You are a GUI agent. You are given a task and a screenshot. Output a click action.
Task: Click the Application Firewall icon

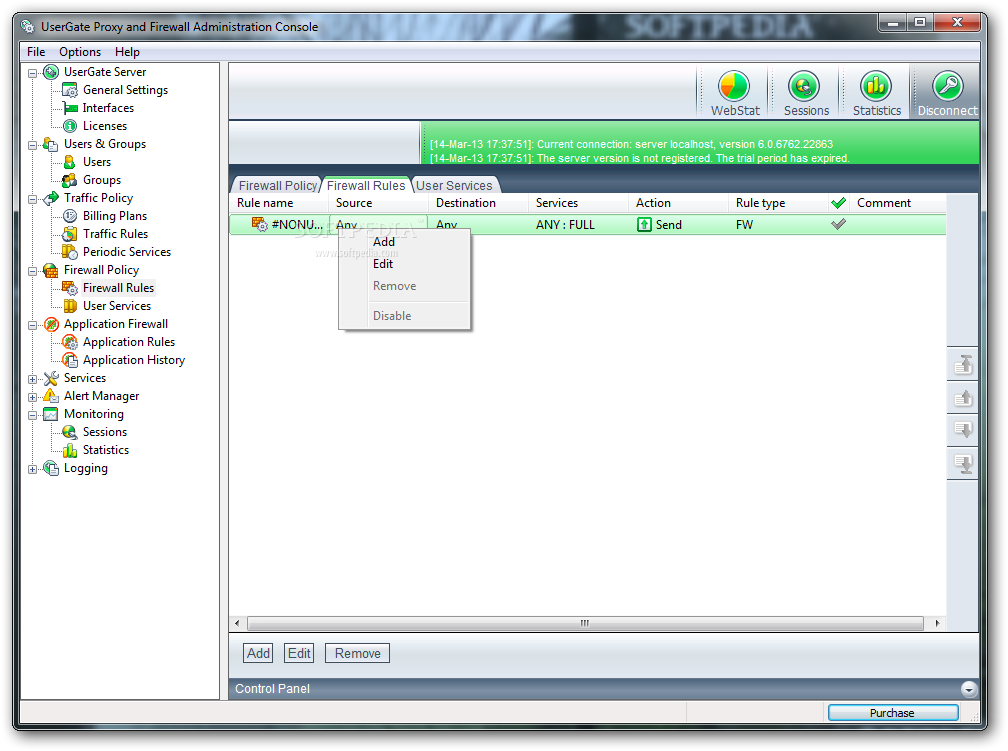click(51, 324)
